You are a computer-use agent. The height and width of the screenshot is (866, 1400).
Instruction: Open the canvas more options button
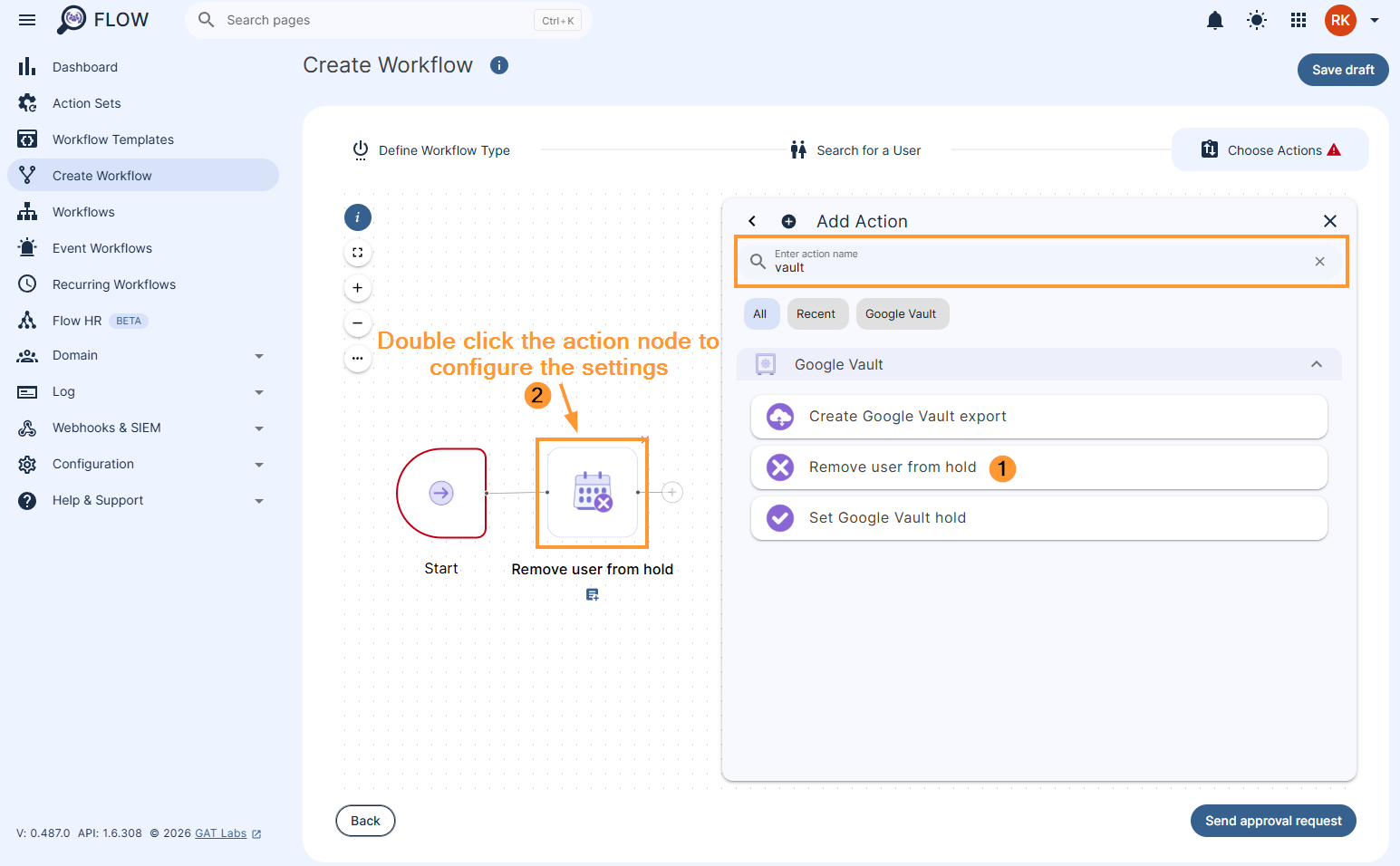click(358, 359)
